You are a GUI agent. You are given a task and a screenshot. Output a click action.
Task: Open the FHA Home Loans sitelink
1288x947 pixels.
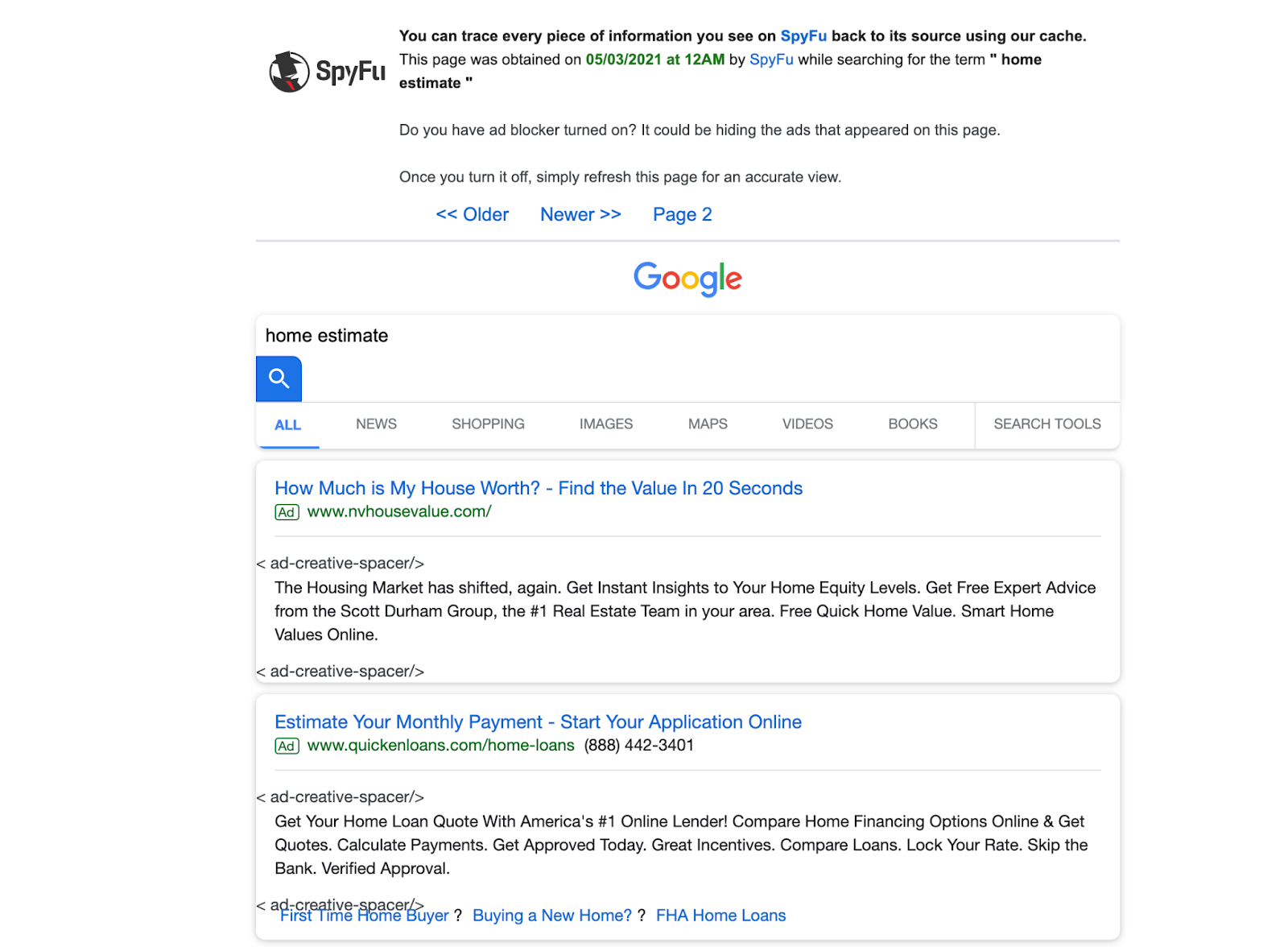[x=721, y=916]
